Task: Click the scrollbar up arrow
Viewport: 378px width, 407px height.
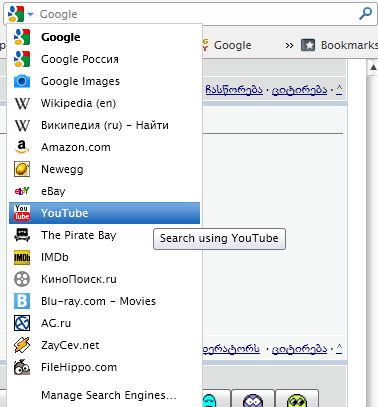Action: coord(373,68)
